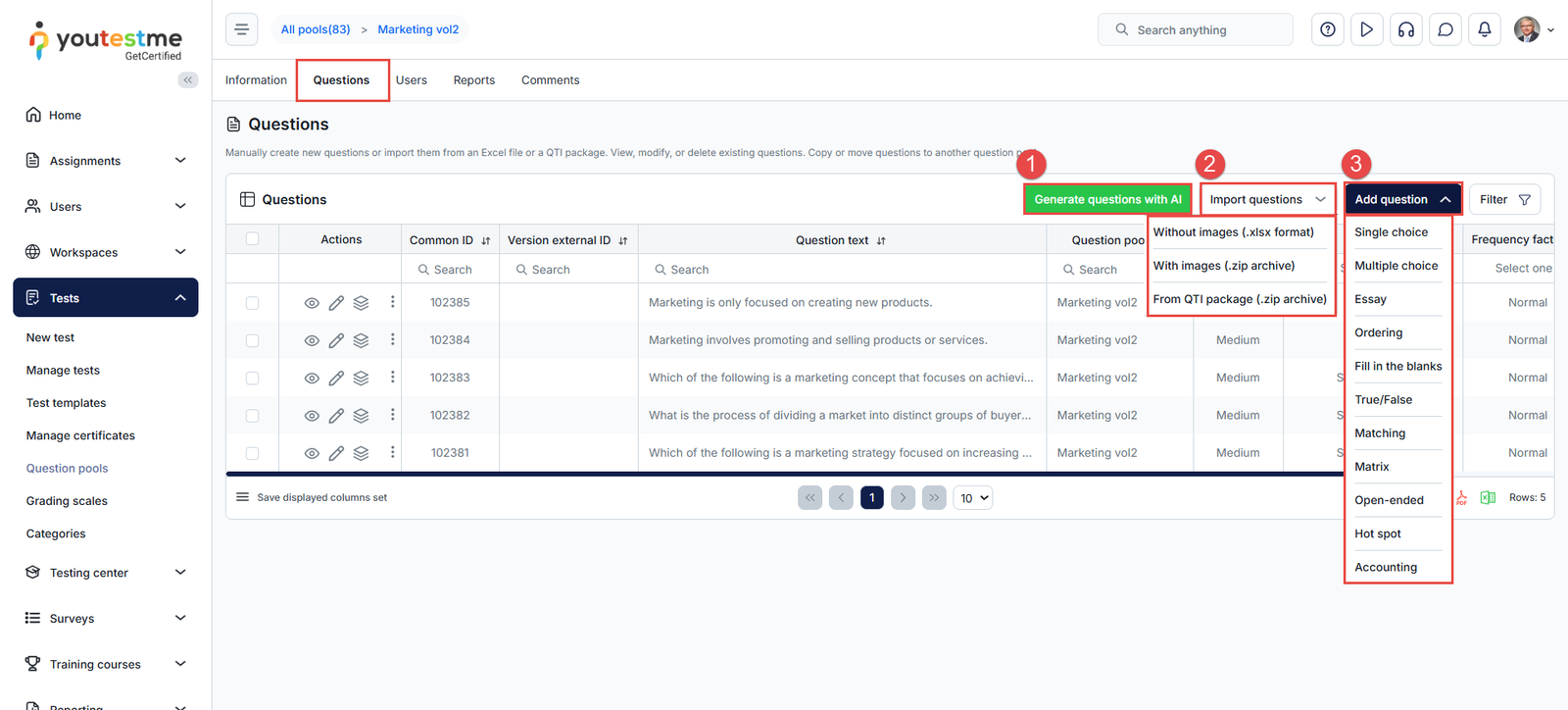Check the box for question 102382
This screenshot has height=710, width=1568.
(252, 416)
